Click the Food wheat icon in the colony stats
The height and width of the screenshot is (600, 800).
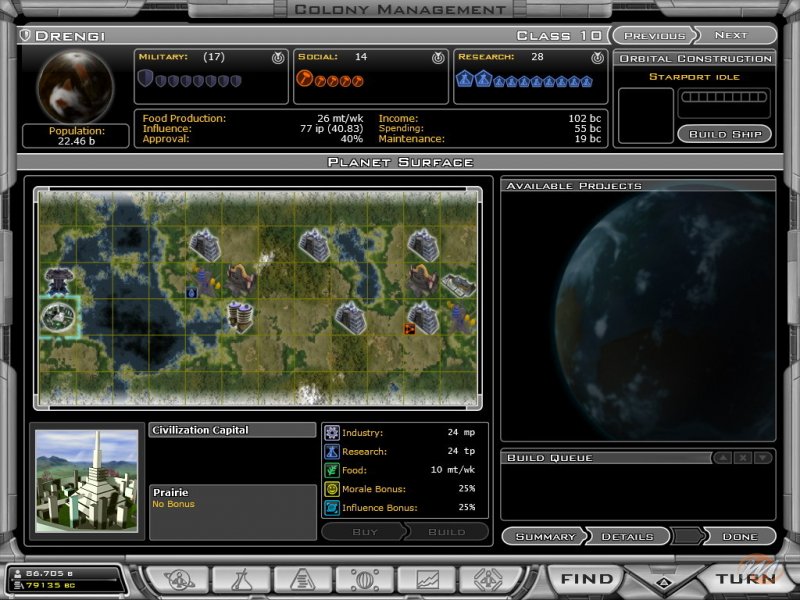pyautogui.click(x=330, y=472)
